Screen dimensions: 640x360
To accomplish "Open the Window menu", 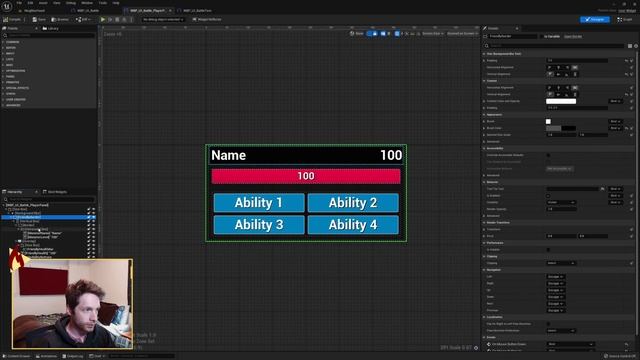I will click(x=87, y=3).
